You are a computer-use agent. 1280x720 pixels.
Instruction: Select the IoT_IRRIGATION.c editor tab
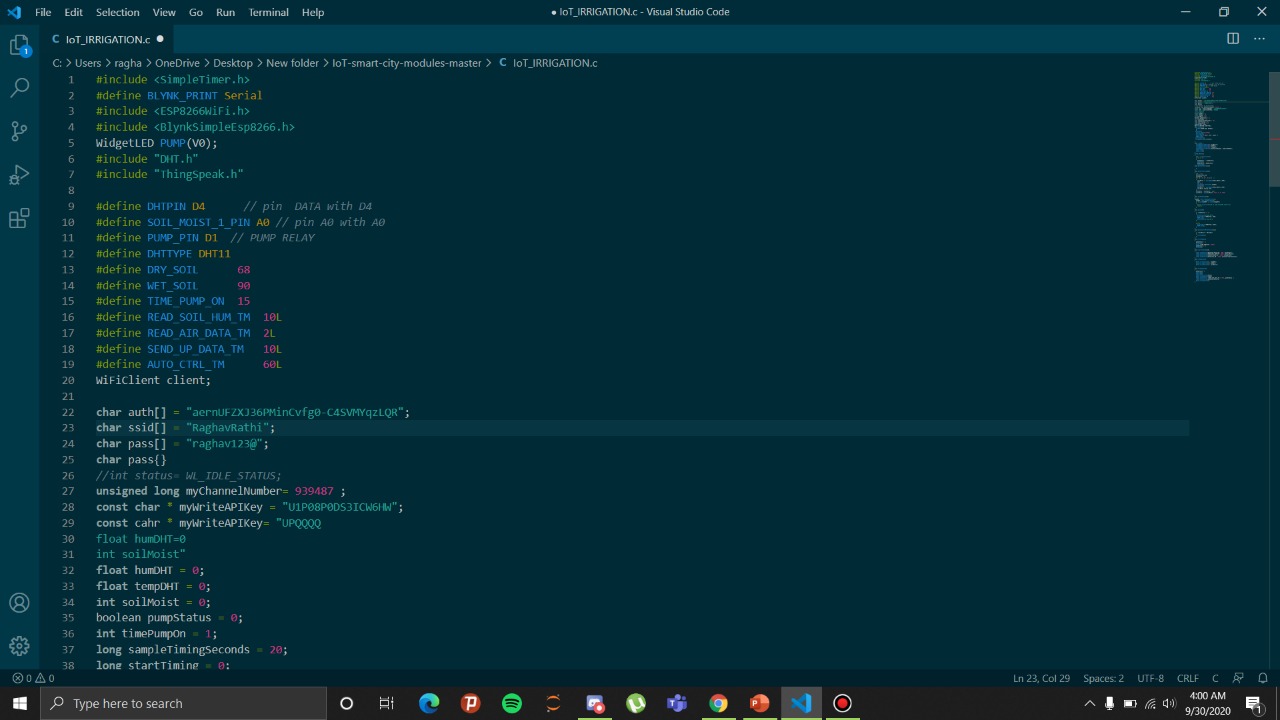(x=108, y=39)
